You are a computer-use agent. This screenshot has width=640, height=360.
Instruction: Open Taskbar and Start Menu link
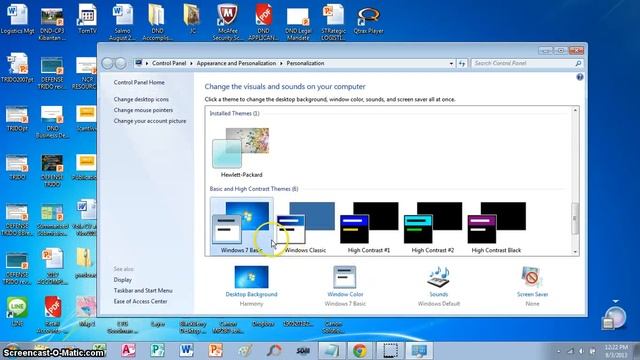pos(143,291)
